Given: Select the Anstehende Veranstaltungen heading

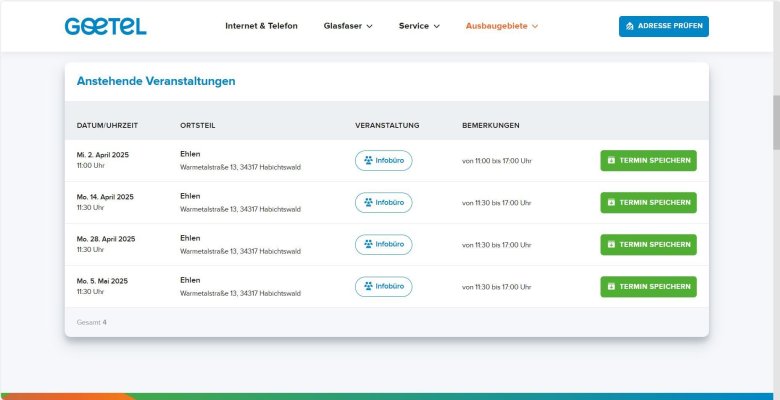Looking at the screenshot, I should click(156, 81).
